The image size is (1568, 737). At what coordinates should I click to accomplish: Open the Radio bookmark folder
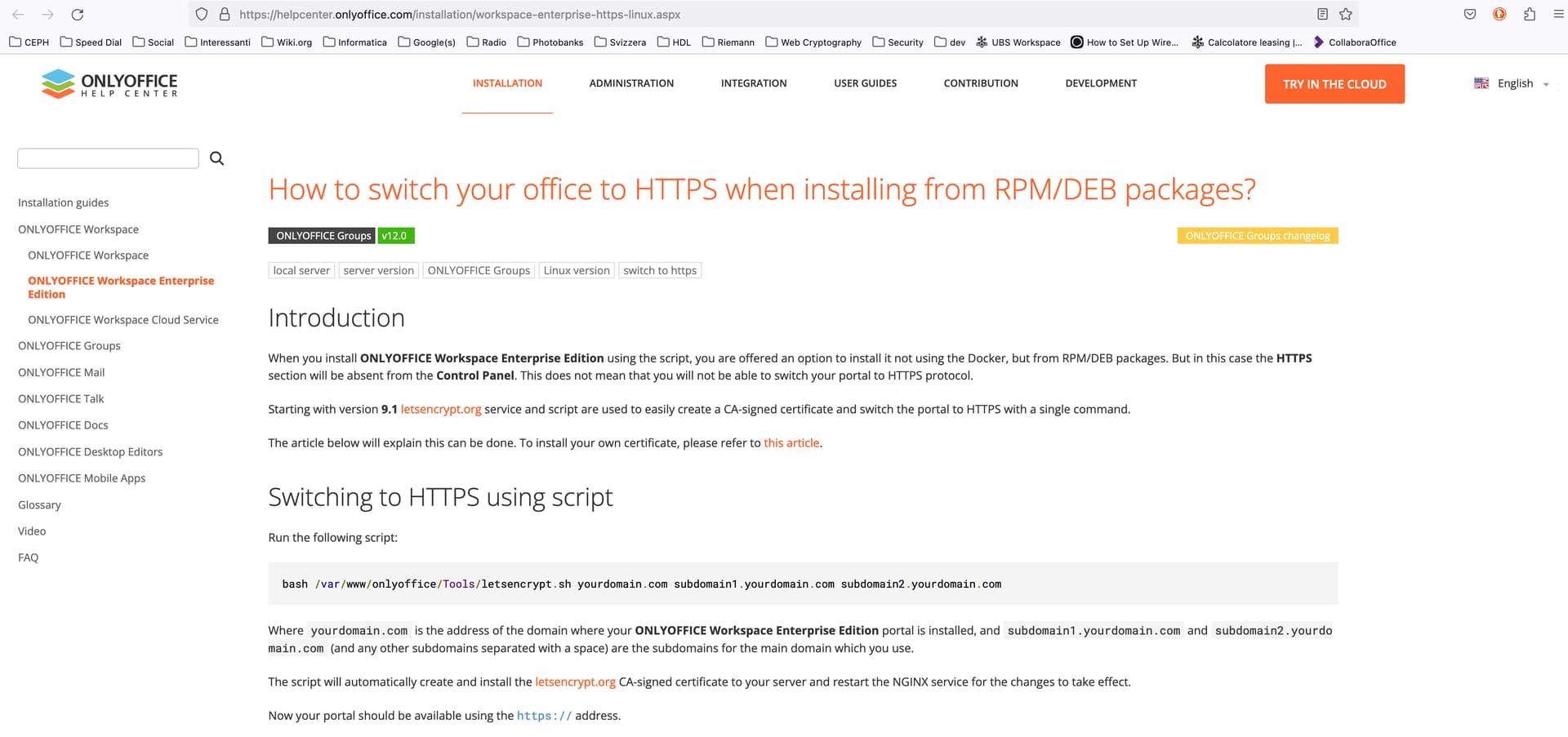click(x=486, y=42)
